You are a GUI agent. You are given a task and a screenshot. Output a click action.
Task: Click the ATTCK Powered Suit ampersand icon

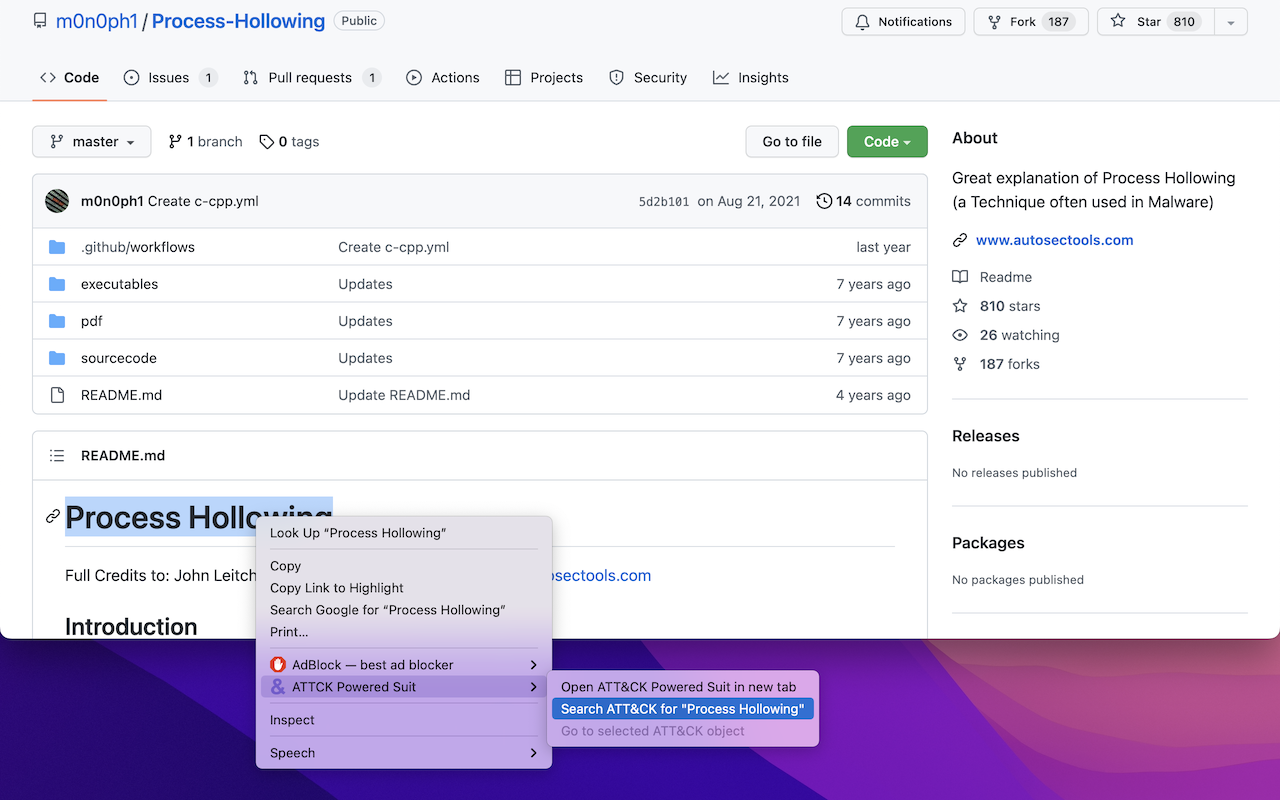tap(278, 687)
